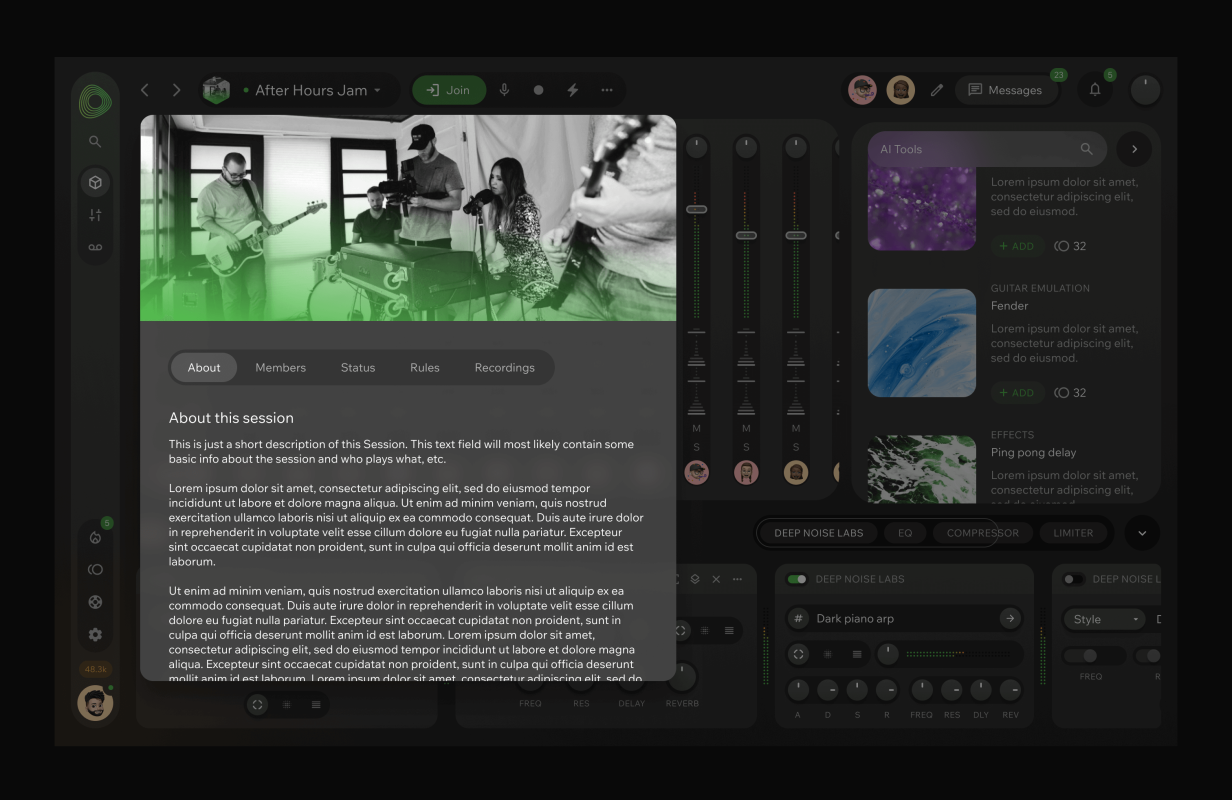Enable the second Deep Noise Labs module switch
The width and height of the screenshot is (1232, 800).
(x=1074, y=579)
